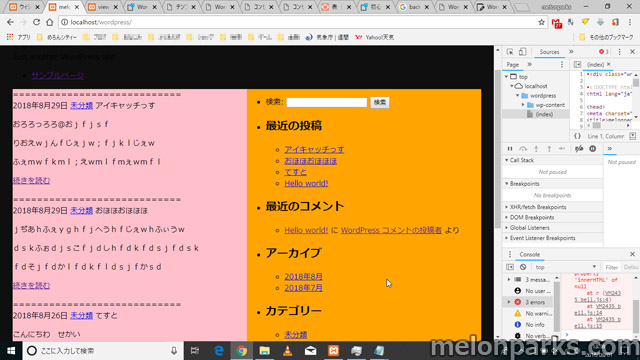Open VLC media player from taskbar
Viewport: 640px width, 360px height.
tap(288, 351)
